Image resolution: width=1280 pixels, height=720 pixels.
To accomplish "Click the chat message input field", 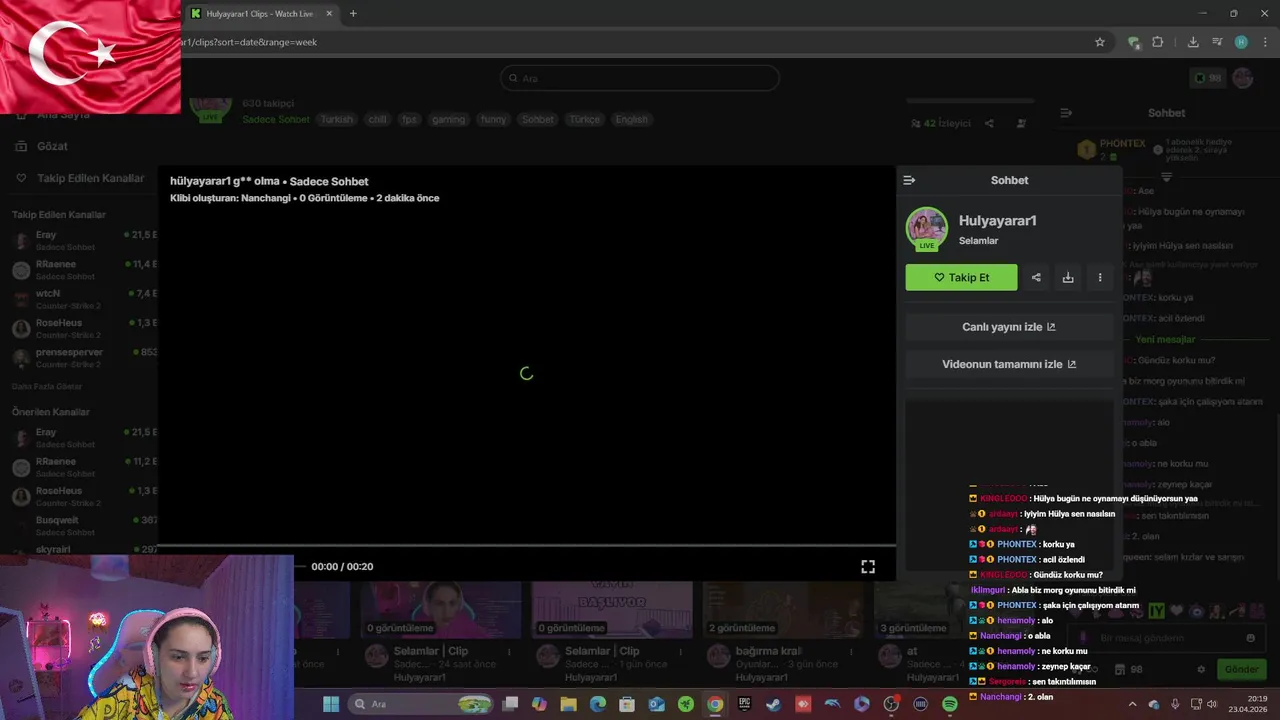I will coord(1167,638).
